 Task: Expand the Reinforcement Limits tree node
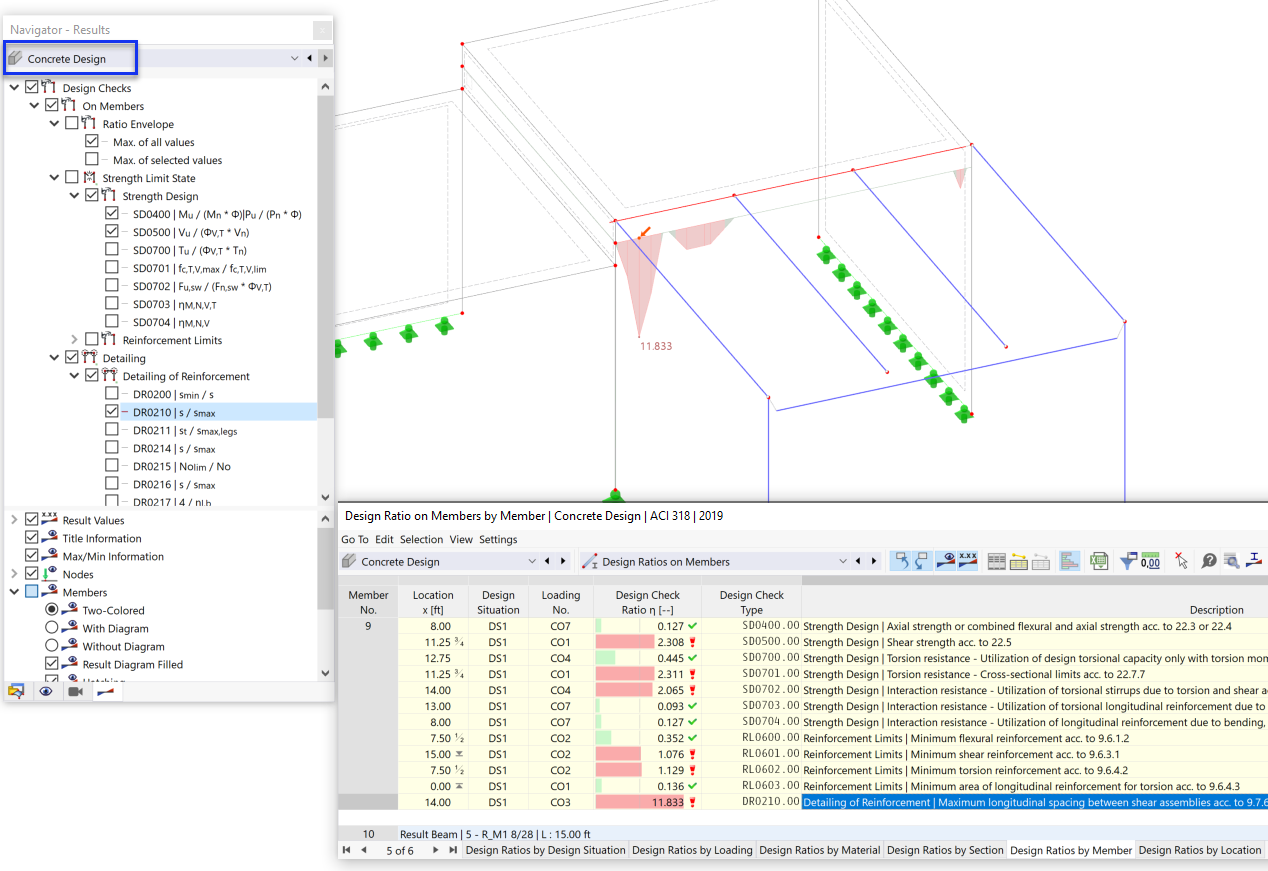(x=74, y=340)
